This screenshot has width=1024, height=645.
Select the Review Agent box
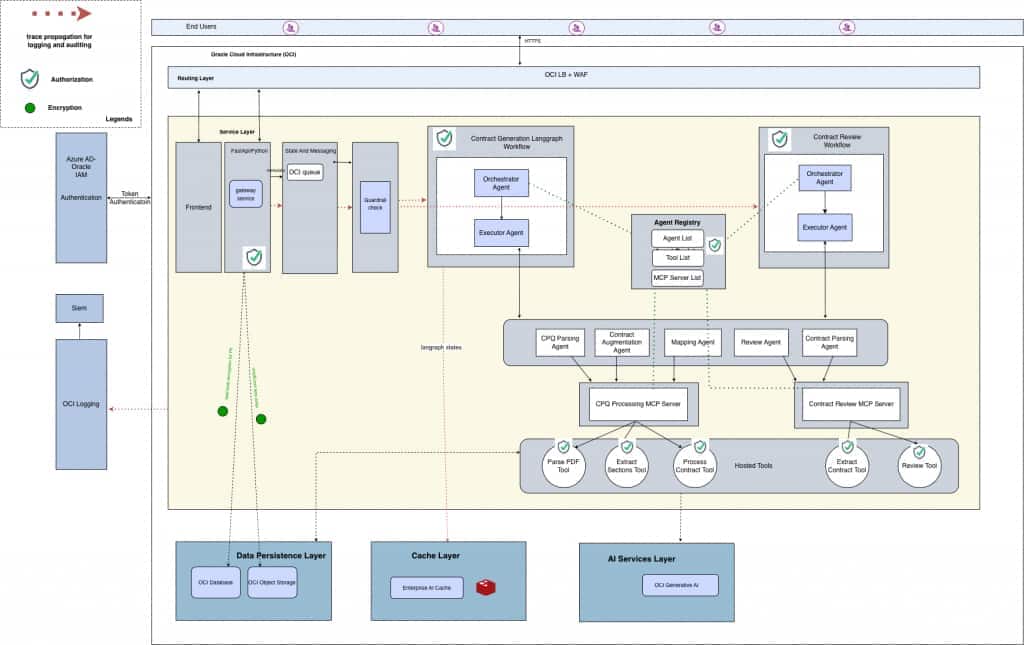pos(761,342)
